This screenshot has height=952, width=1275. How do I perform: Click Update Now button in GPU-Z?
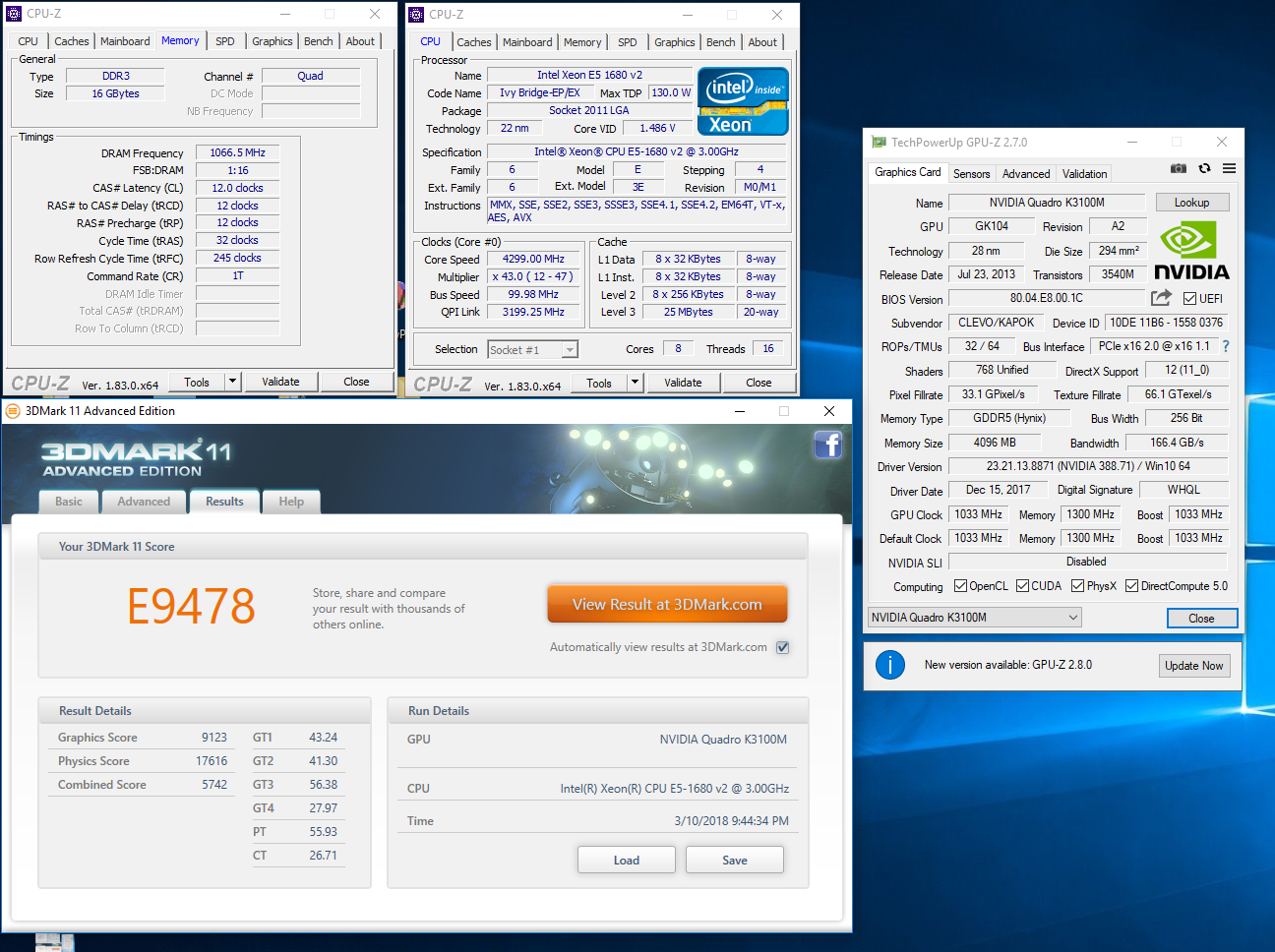pyautogui.click(x=1194, y=666)
